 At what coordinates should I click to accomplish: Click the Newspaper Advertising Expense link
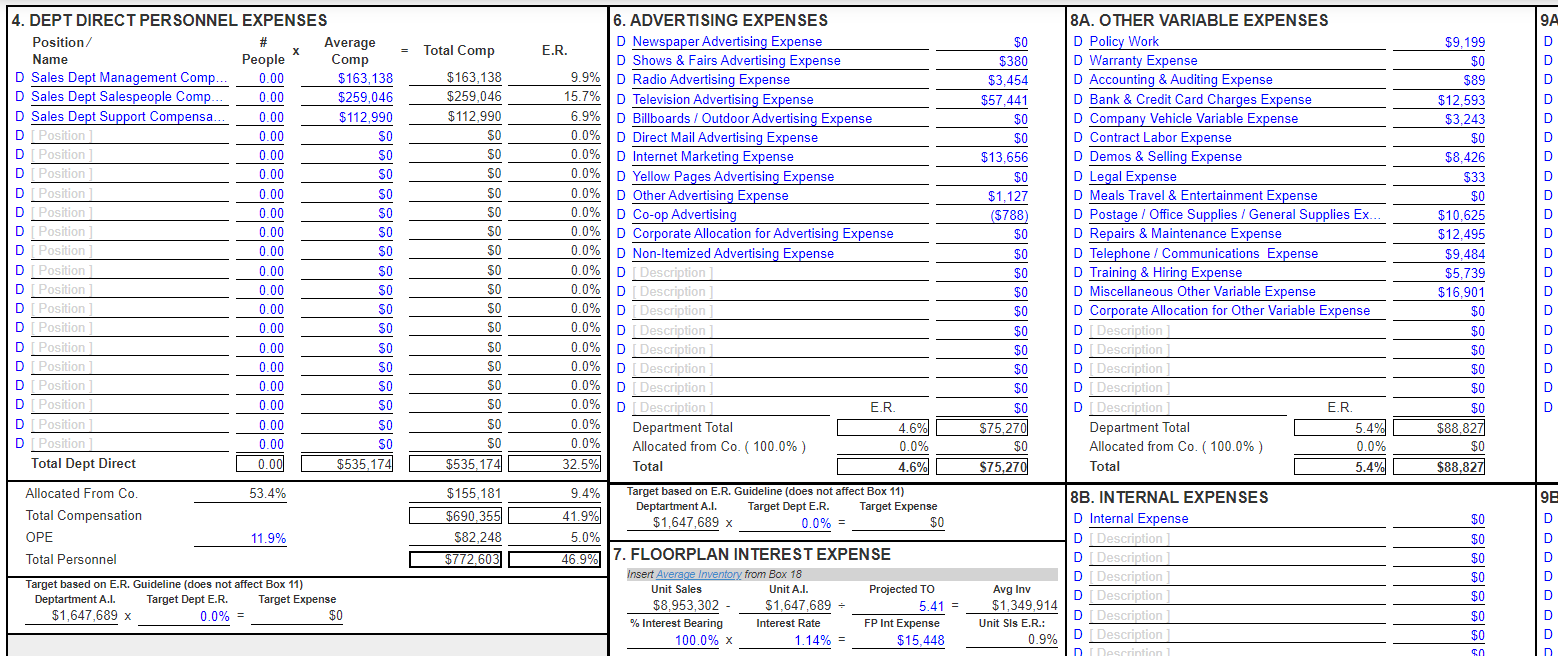coord(727,41)
